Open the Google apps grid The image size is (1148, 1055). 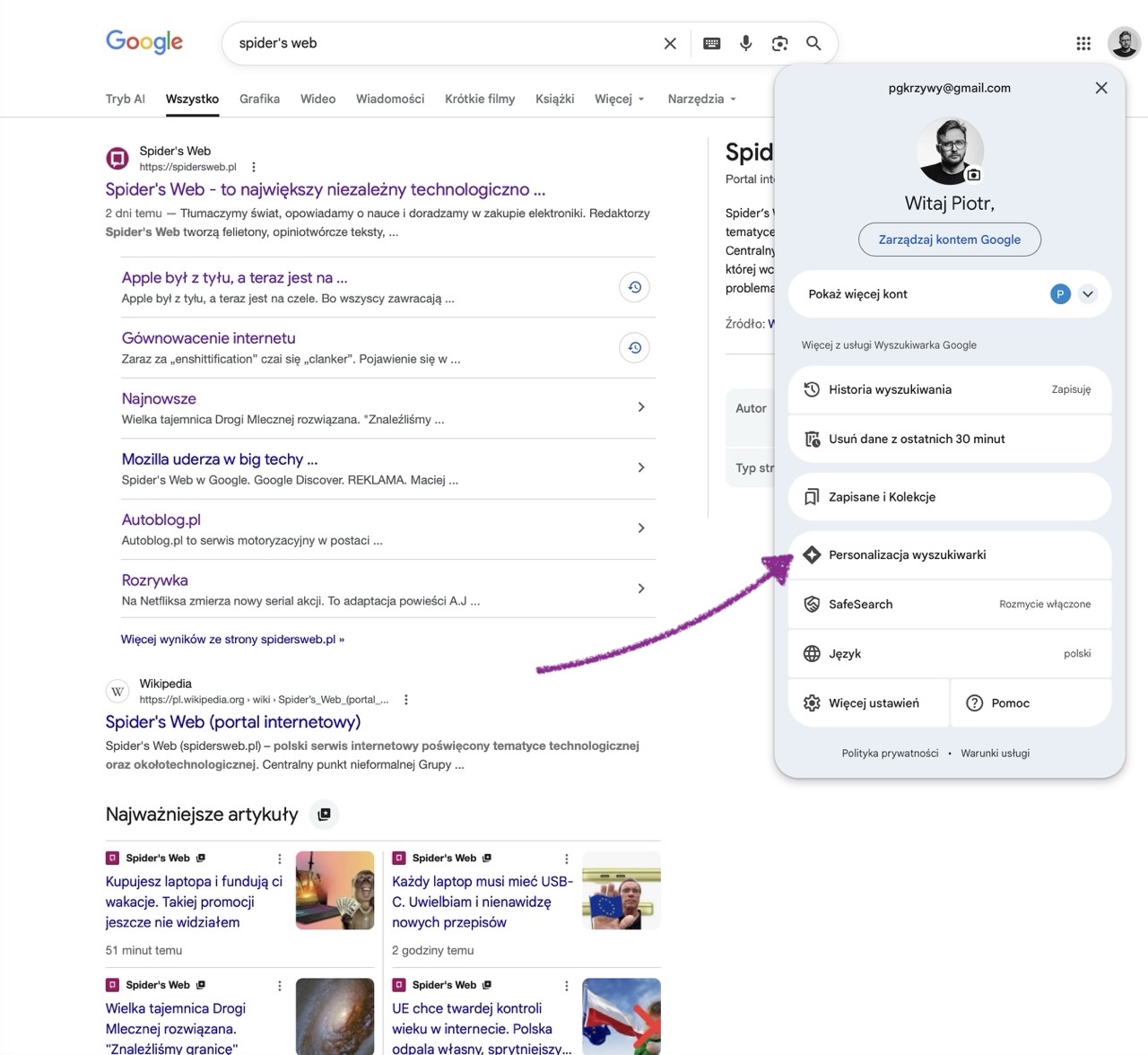point(1083,43)
